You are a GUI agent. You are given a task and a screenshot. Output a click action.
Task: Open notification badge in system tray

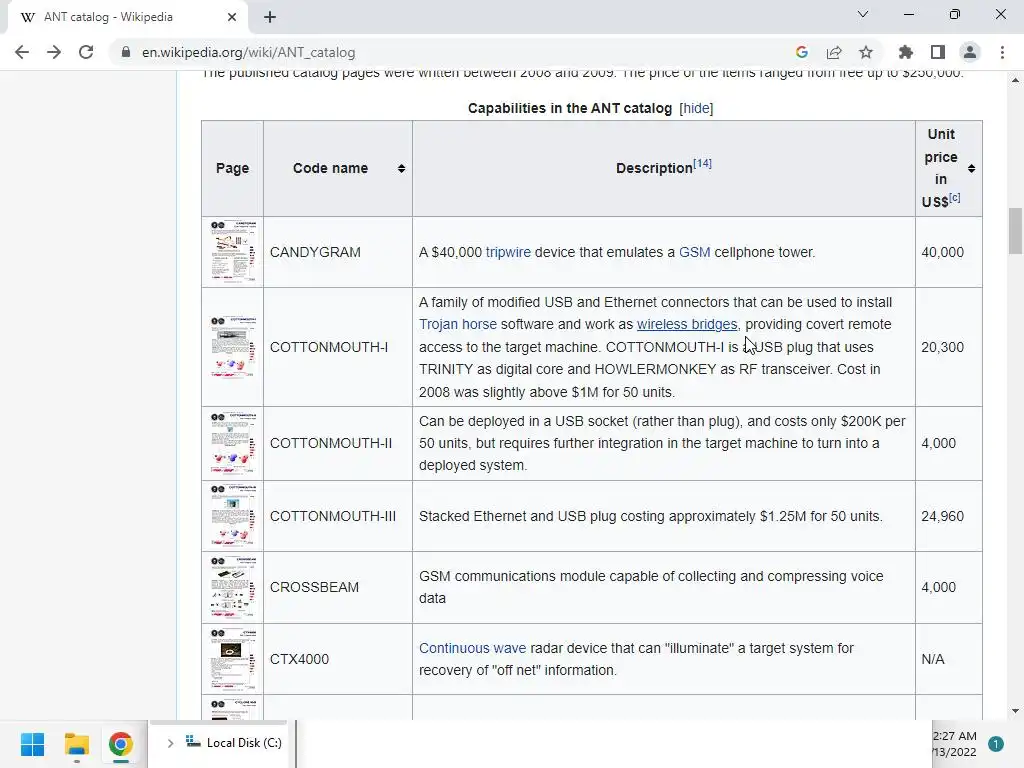(x=996, y=744)
